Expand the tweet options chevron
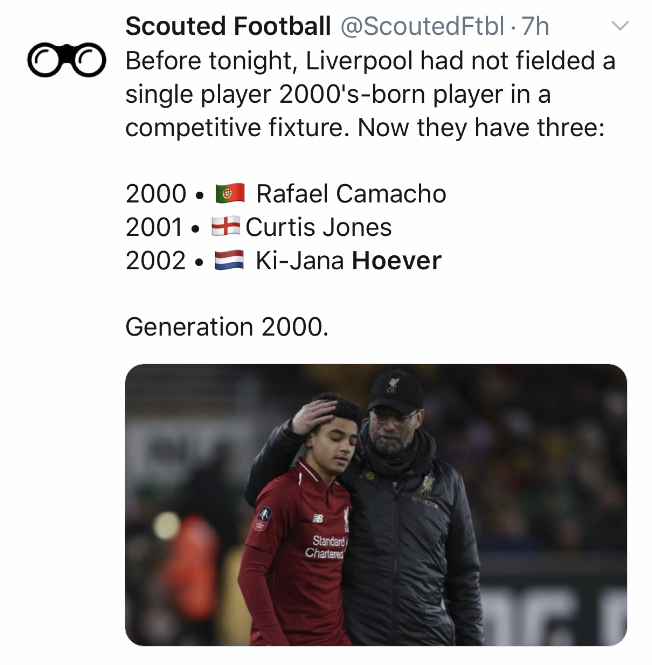The image size is (652, 665). [620, 26]
